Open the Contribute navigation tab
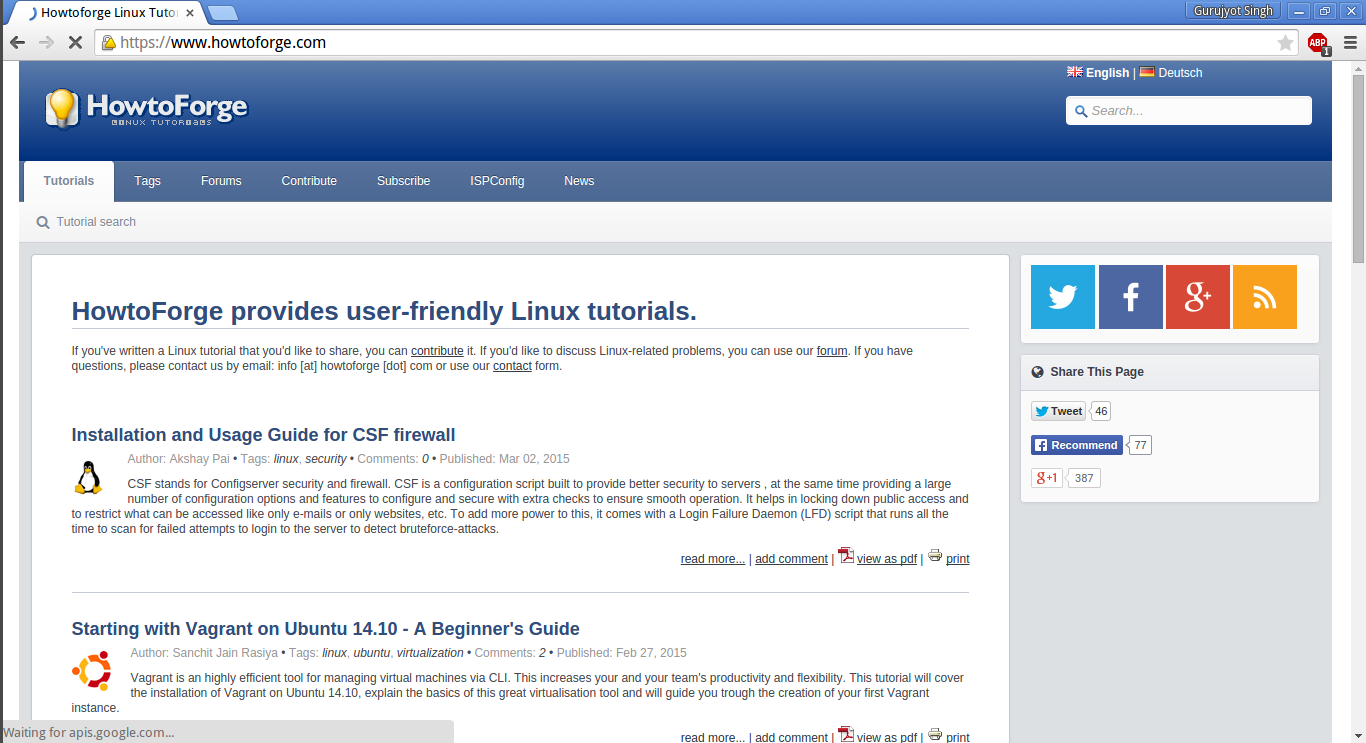This screenshot has width=1366, height=743. 309,181
